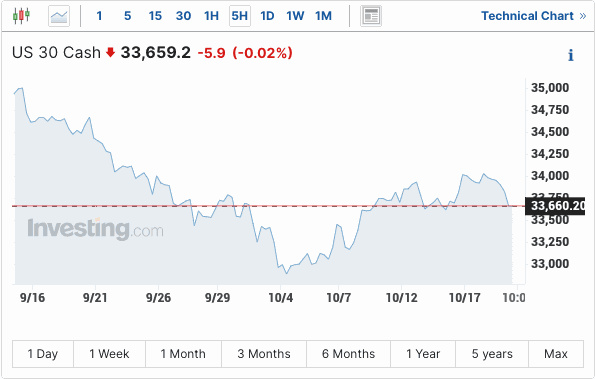The image size is (595, 379).
Task: Choose the 1W interval
Action: pyautogui.click(x=295, y=16)
